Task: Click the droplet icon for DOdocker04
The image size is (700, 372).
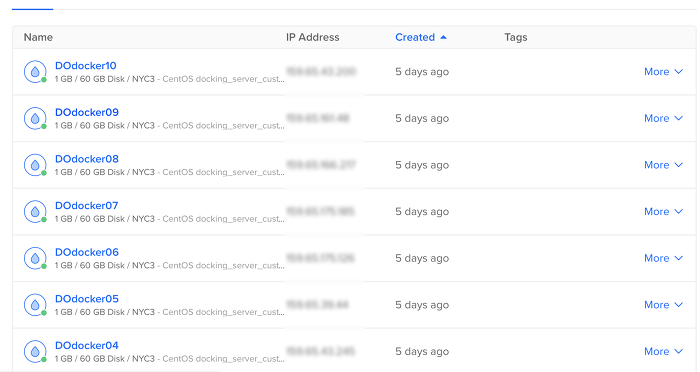Action: click(35, 352)
